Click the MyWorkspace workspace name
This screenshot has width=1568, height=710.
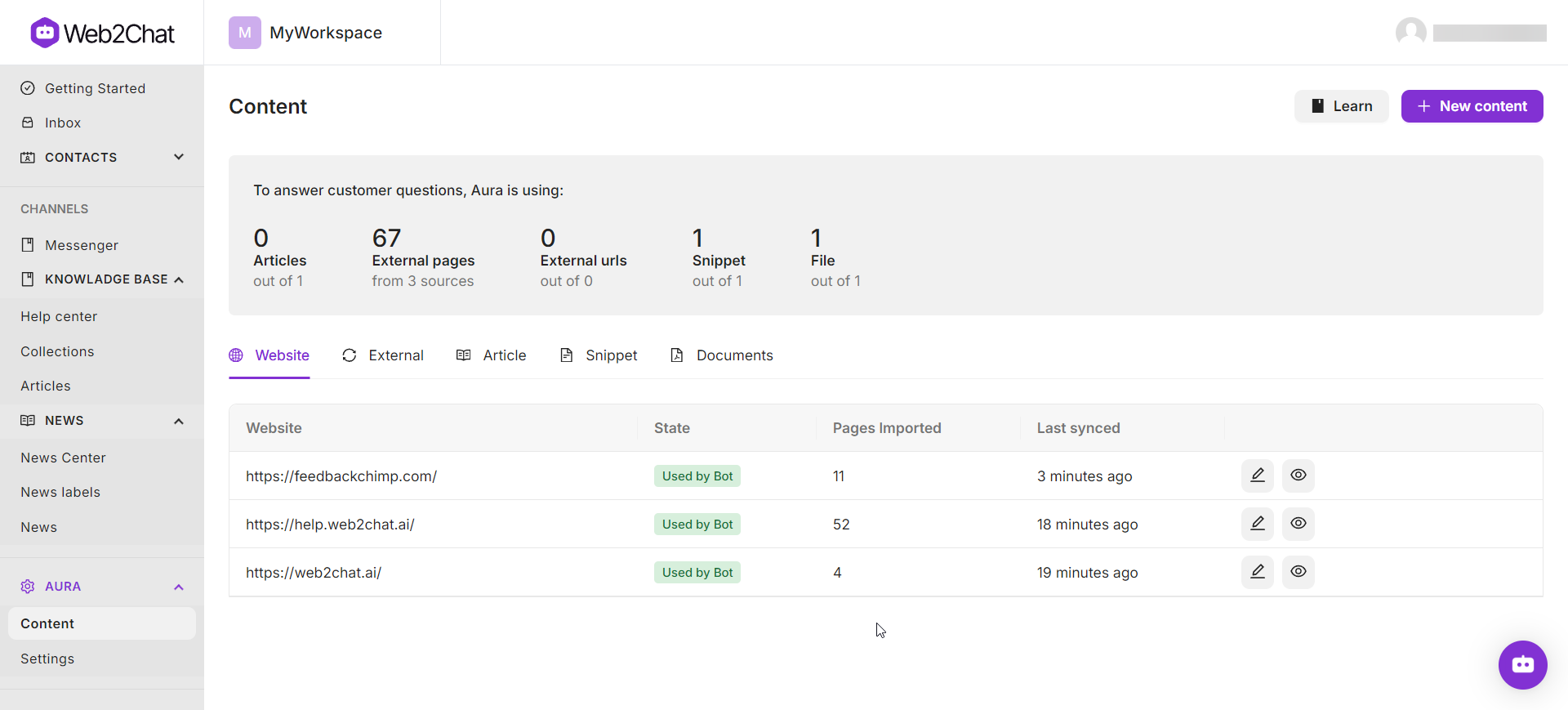pyautogui.click(x=326, y=33)
